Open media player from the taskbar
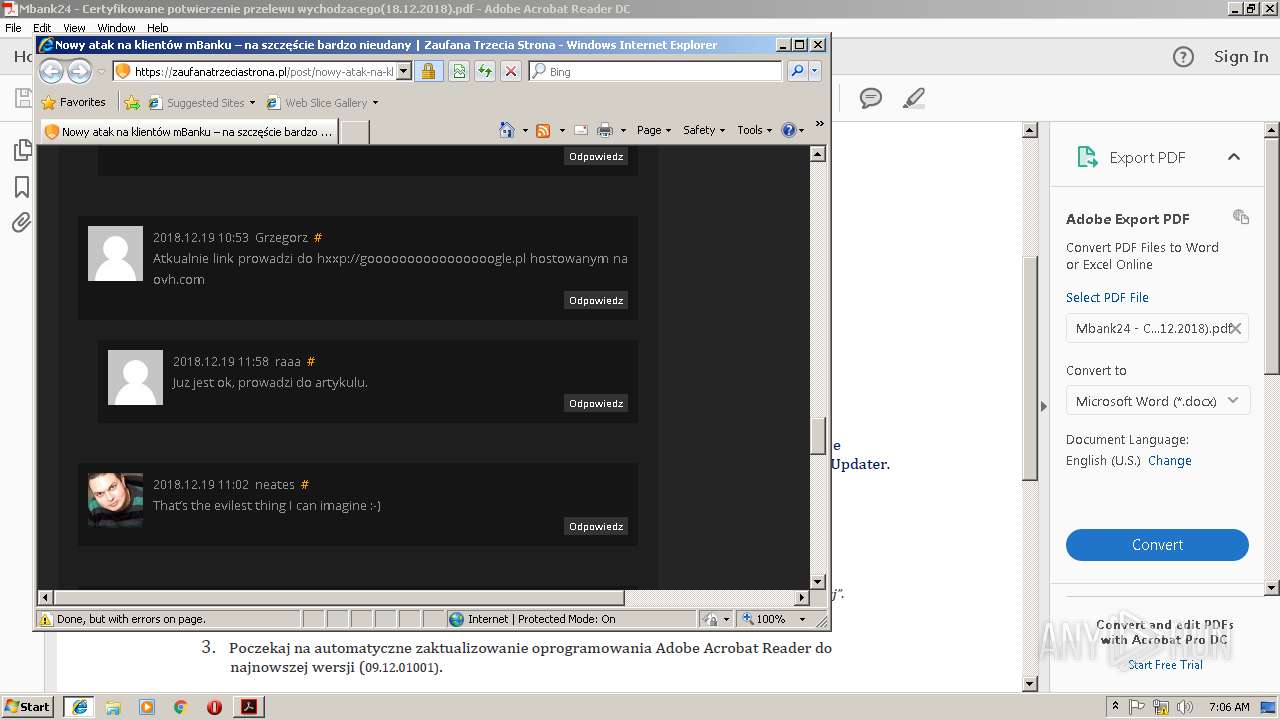1280x720 pixels. click(x=147, y=707)
